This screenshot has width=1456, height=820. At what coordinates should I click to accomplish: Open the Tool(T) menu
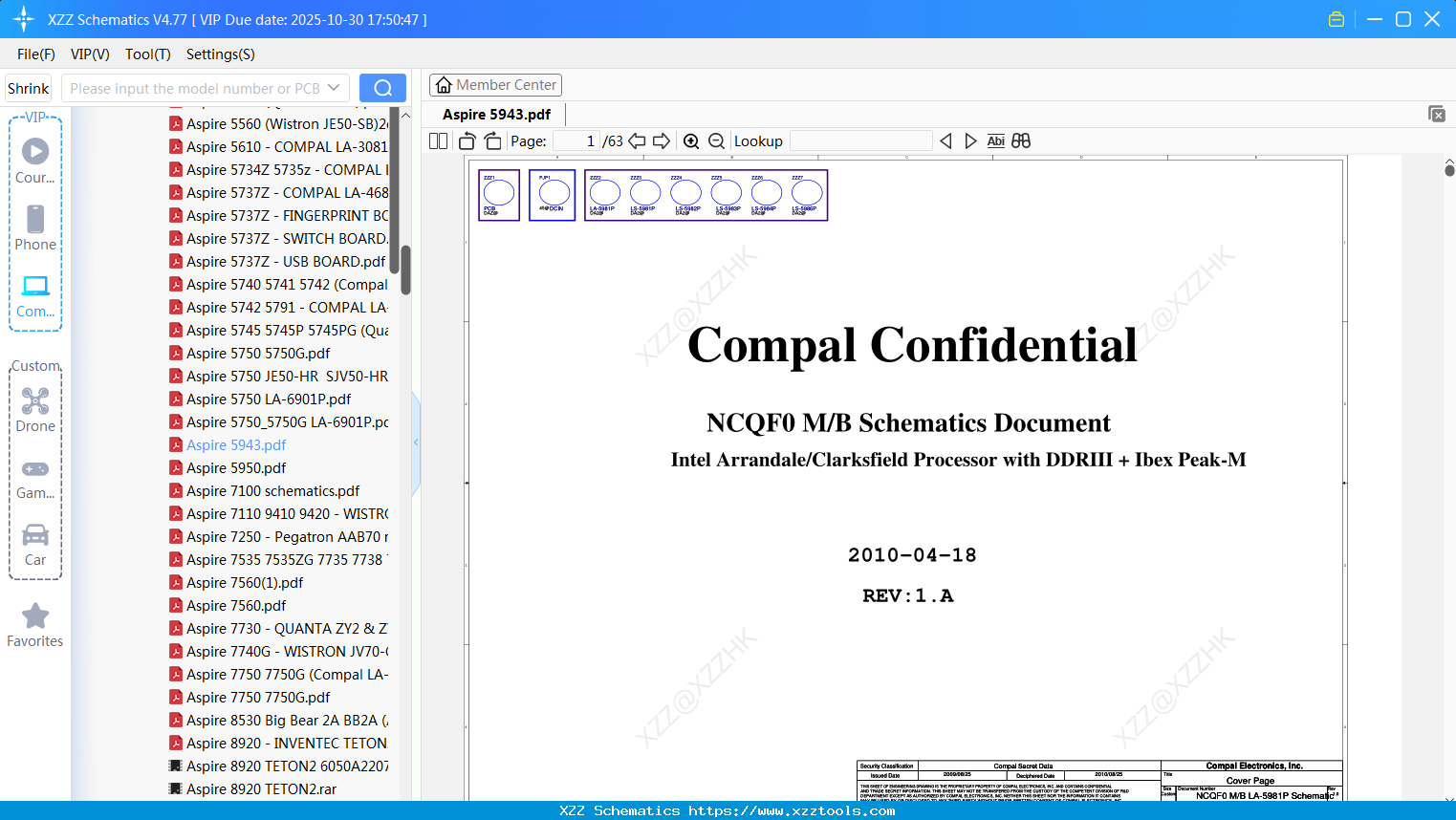(148, 54)
